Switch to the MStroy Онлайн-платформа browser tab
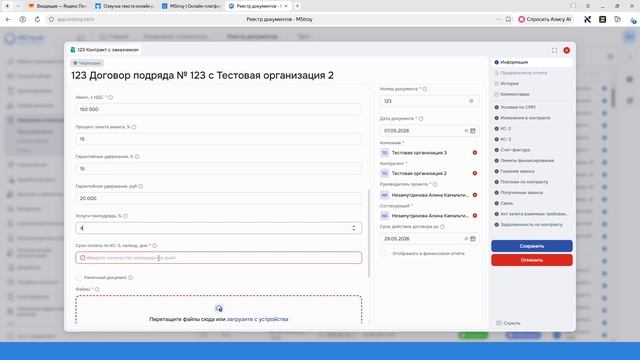The width and height of the screenshot is (640, 360). pos(191,6)
